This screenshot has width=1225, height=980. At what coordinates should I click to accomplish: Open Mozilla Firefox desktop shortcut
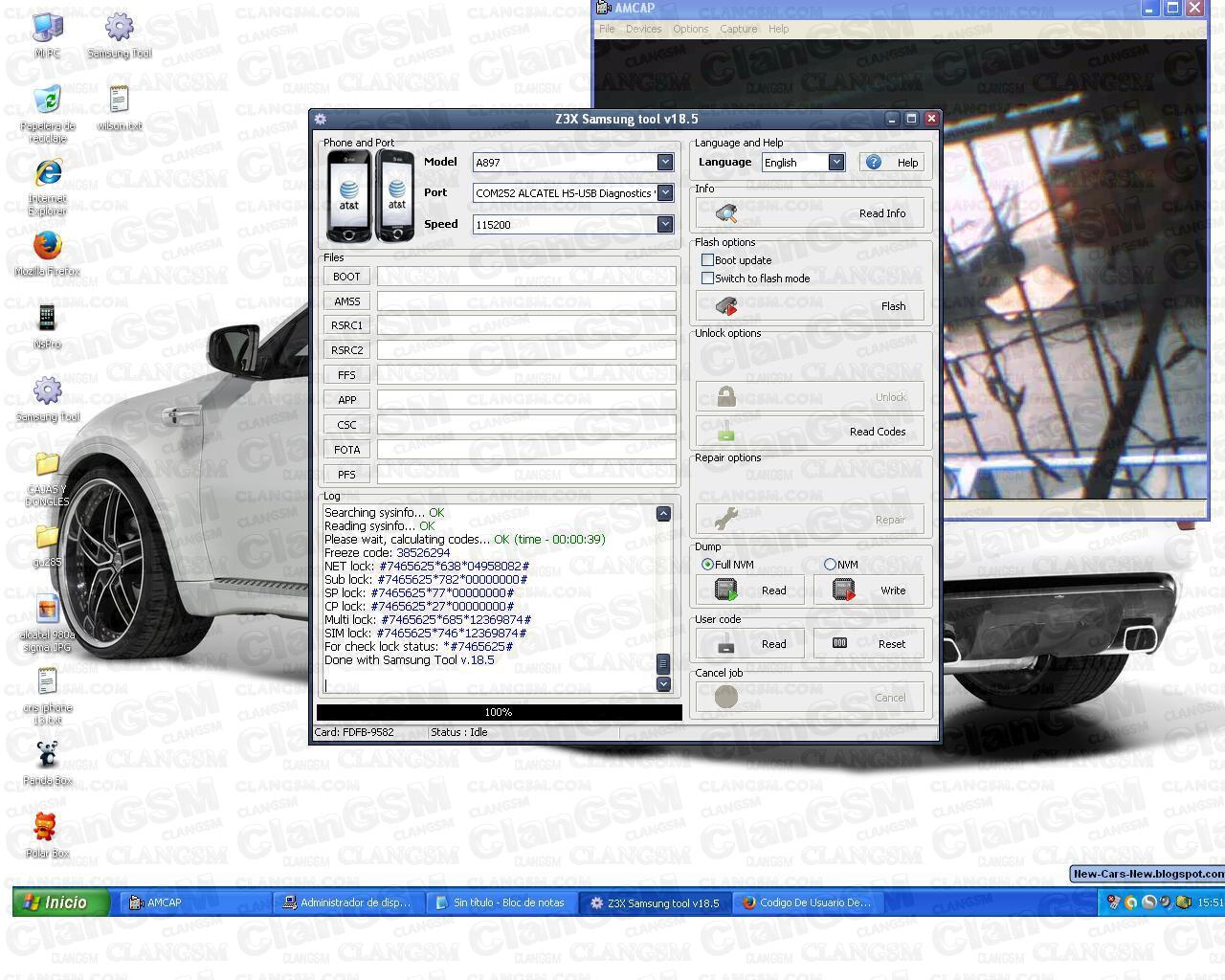(47, 247)
